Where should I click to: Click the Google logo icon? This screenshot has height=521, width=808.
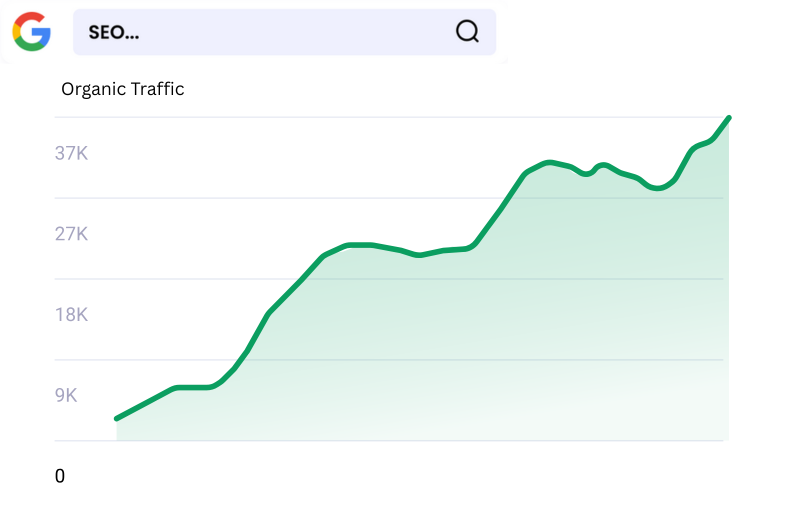(31, 32)
